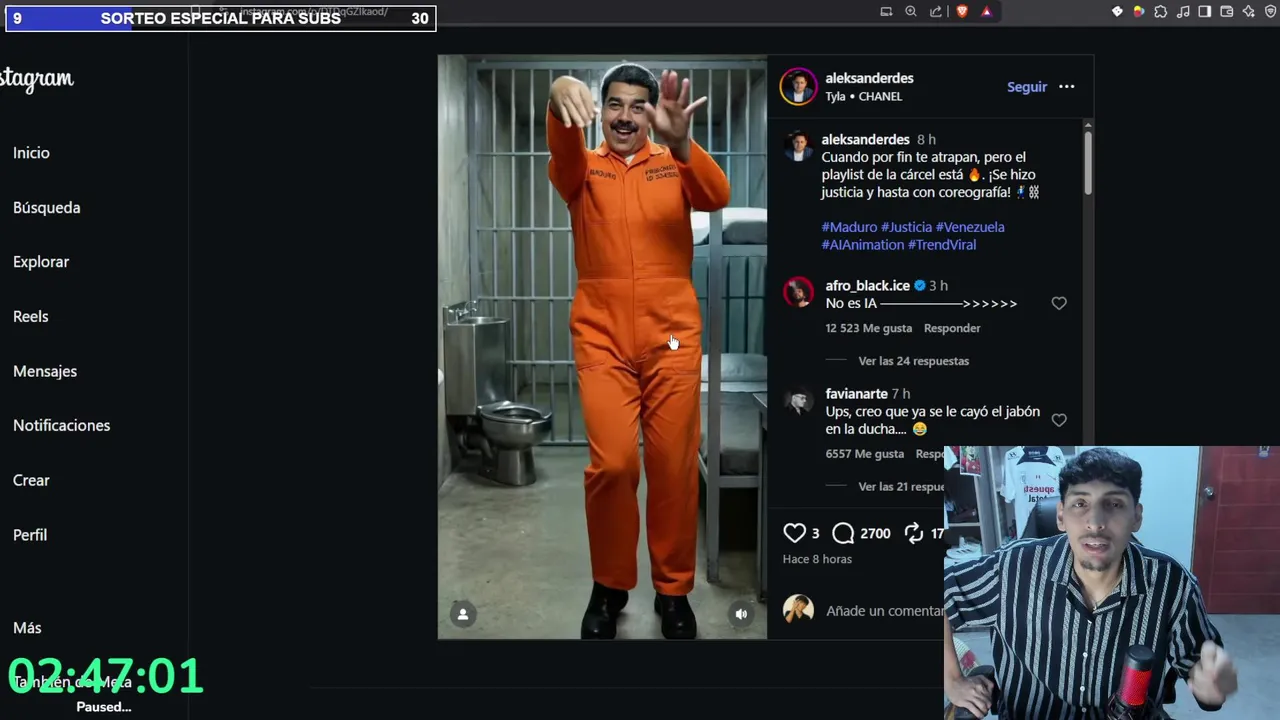
Task: Open aleksanderdes profile picture in header
Action: (798, 87)
